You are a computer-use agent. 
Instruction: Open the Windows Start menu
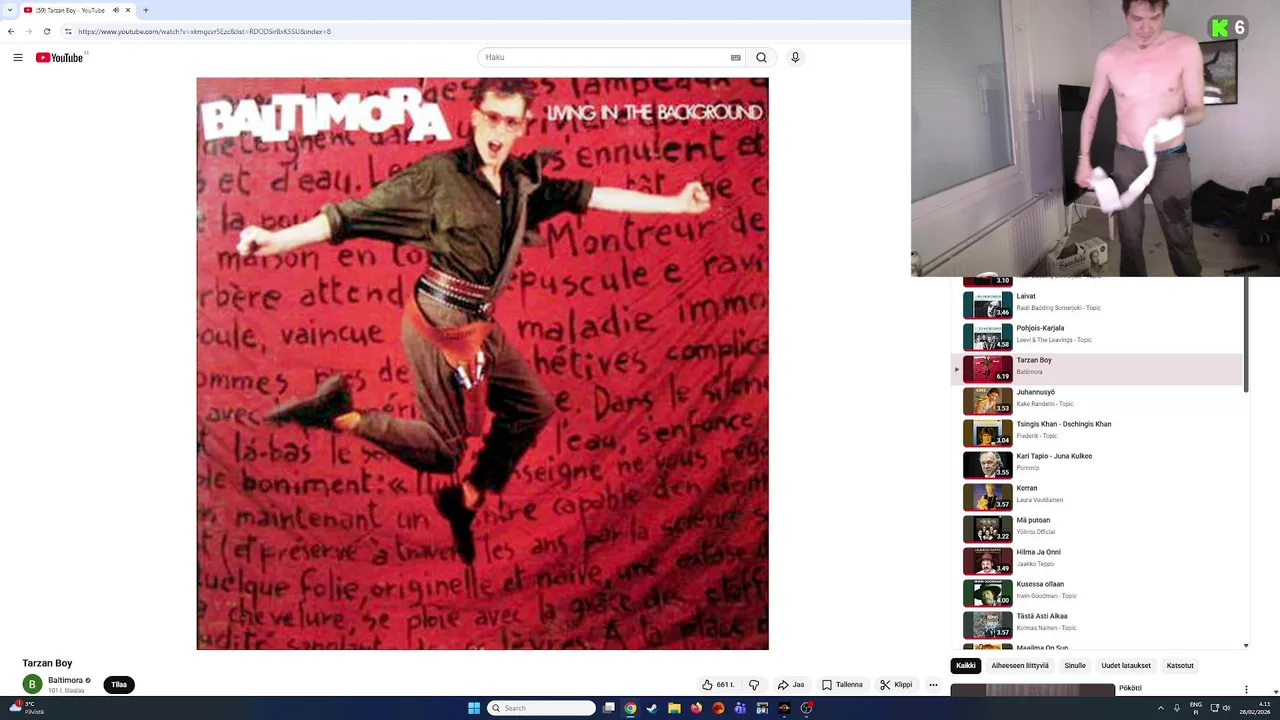coord(474,708)
